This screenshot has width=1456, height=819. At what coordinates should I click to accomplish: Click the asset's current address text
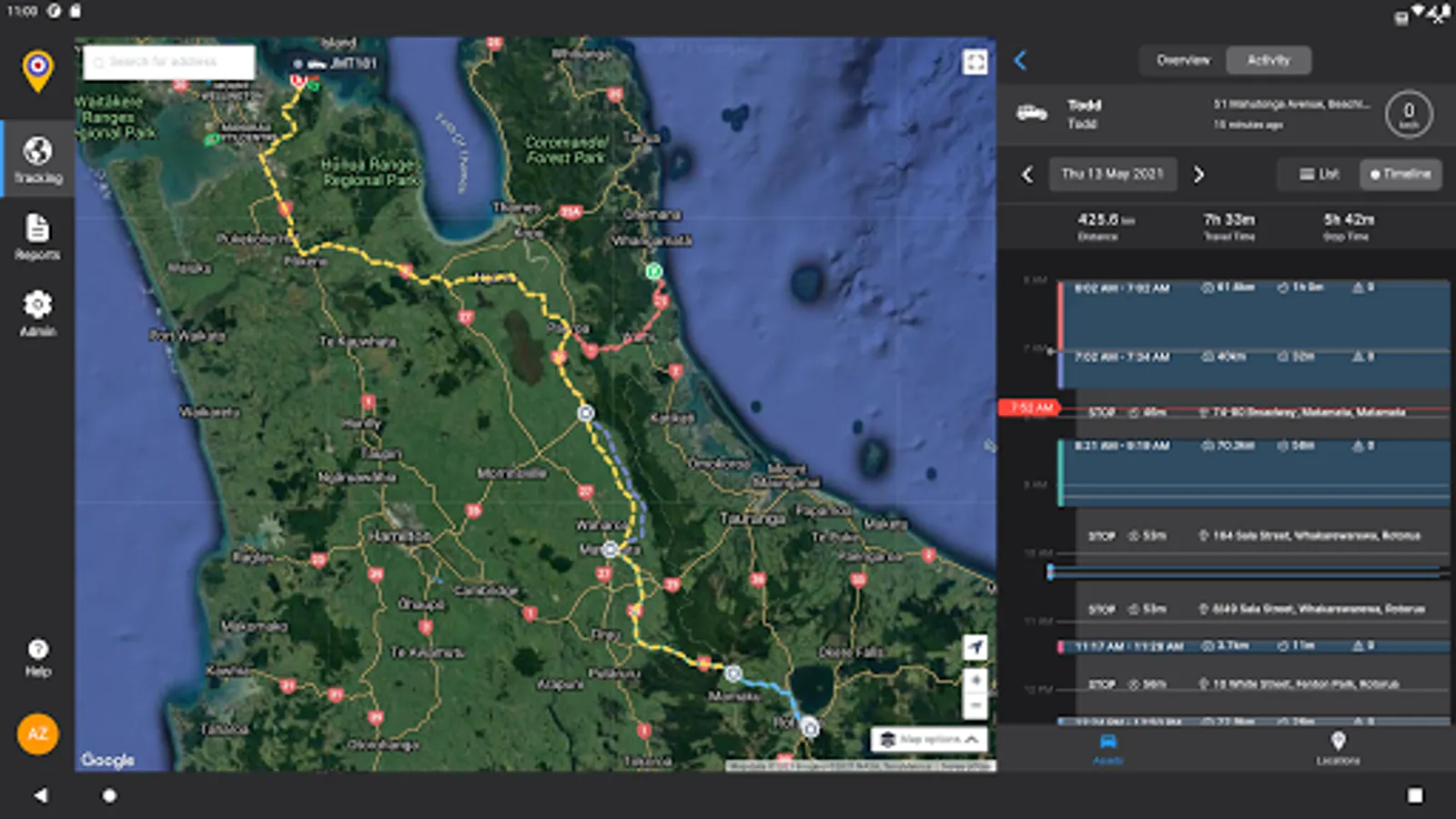[1291, 105]
